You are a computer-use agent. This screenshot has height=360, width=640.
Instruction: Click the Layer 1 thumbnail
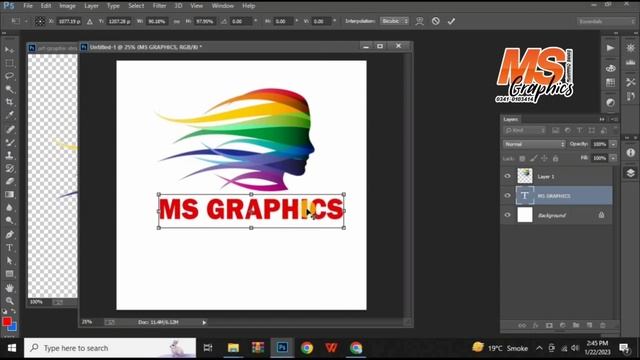pyautogui.click(x=525, y=176)
